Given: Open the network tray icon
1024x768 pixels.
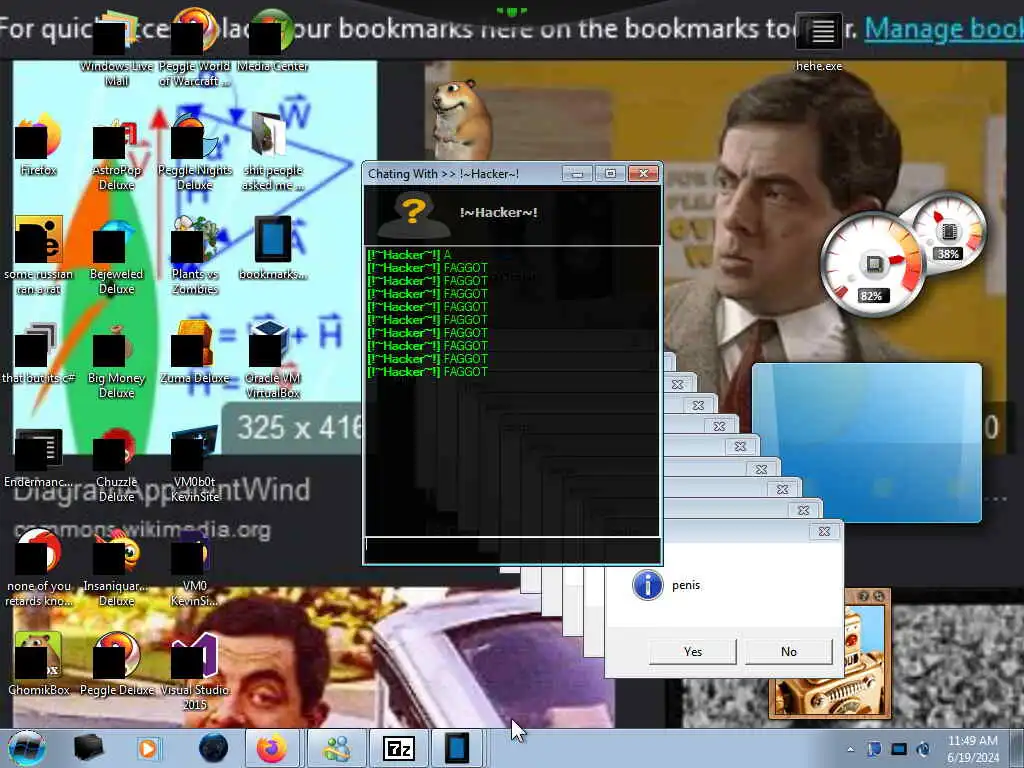Looking at the screenshot, I should (x=899, y=749).
